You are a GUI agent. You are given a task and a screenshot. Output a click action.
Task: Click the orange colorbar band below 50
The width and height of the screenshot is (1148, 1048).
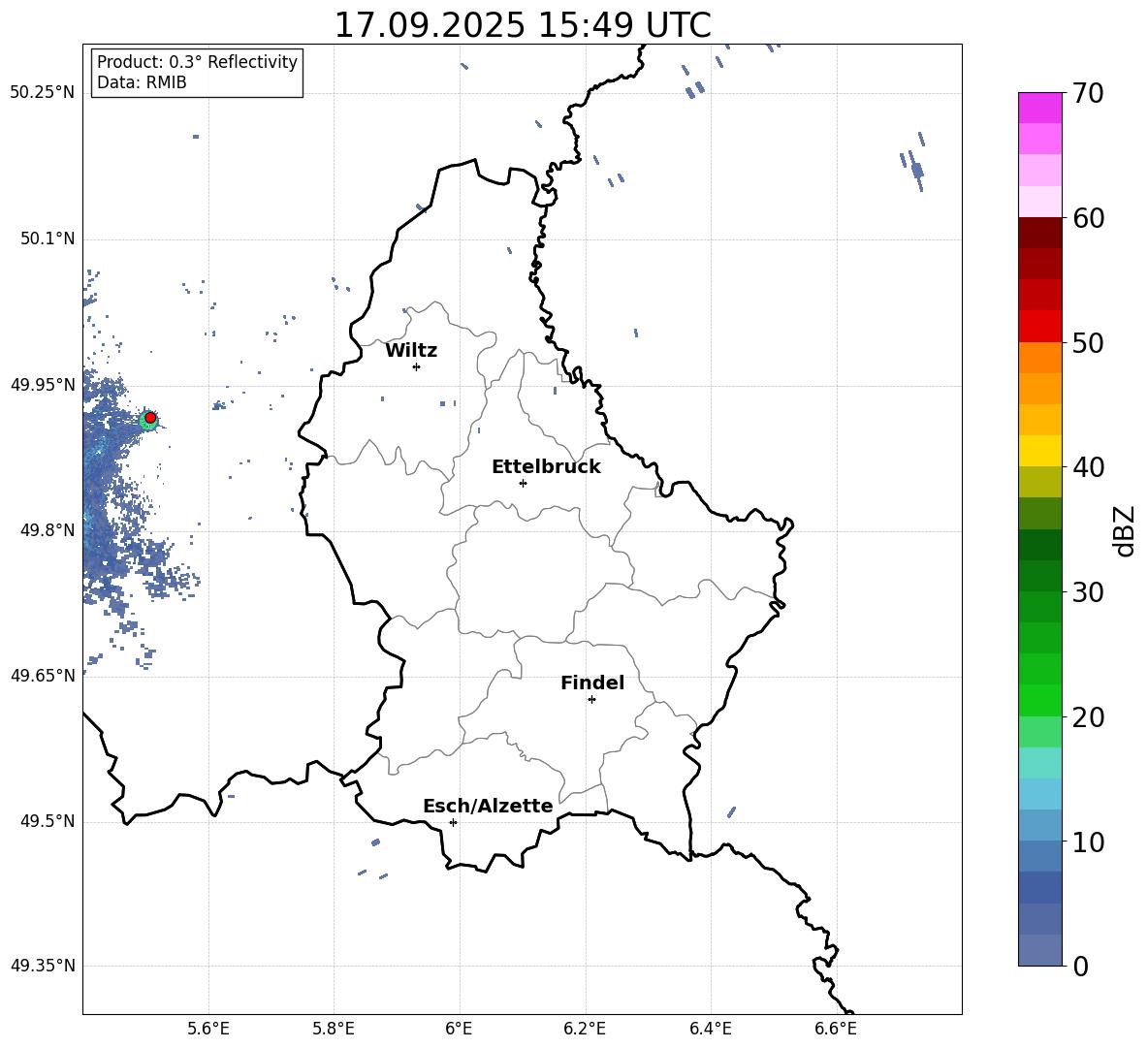point(1040,358)
